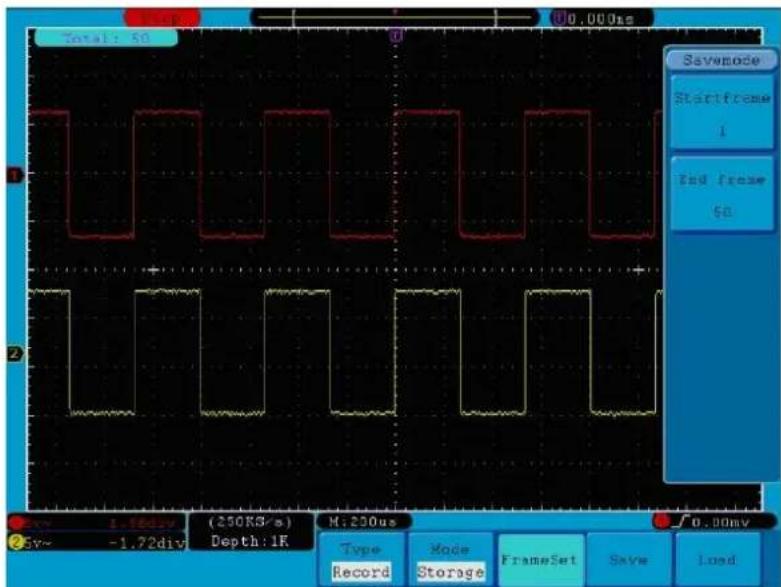Click the waveform memory position bar
This screenshot has width=781, height=587.
tap(395, 18)
